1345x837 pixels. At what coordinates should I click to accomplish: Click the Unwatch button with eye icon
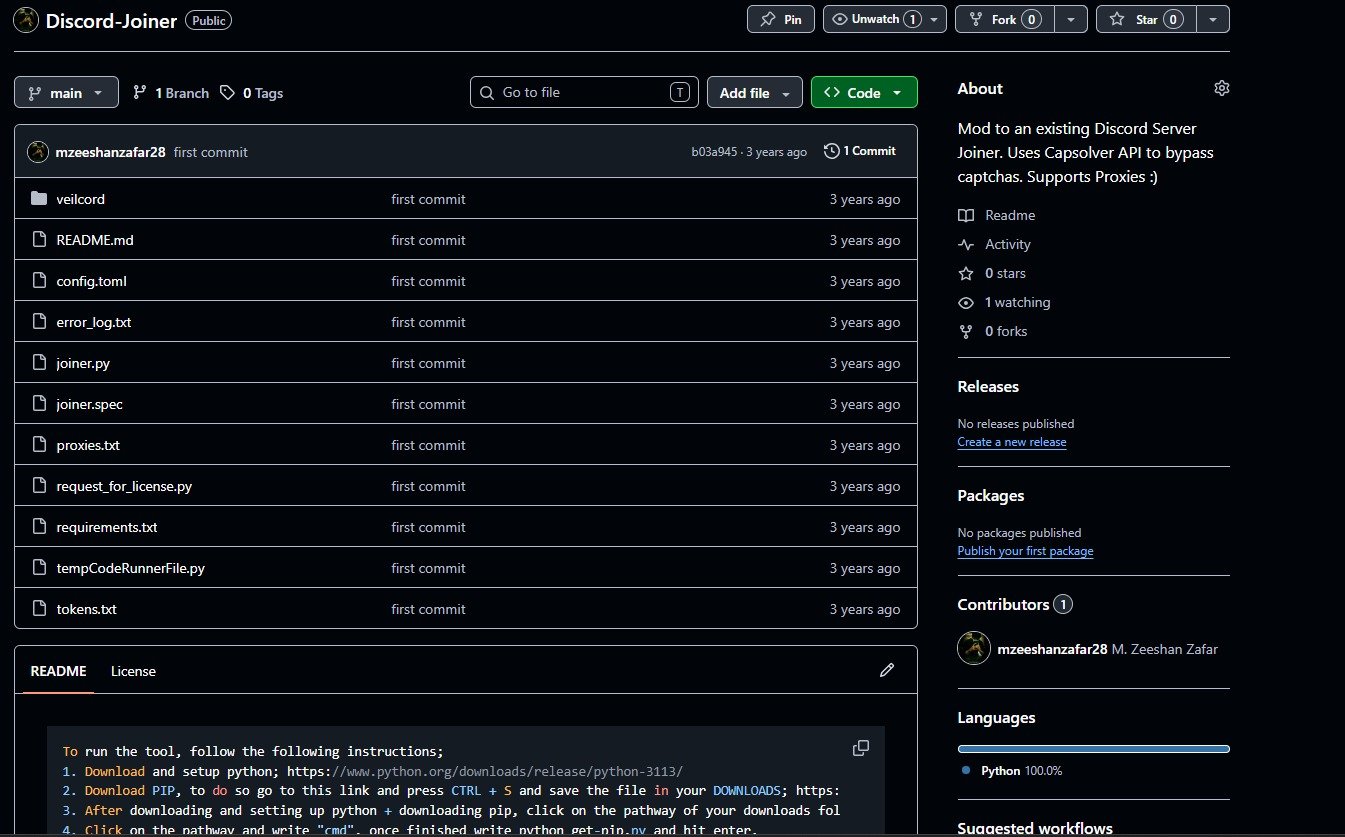click(x=874, y=19)
